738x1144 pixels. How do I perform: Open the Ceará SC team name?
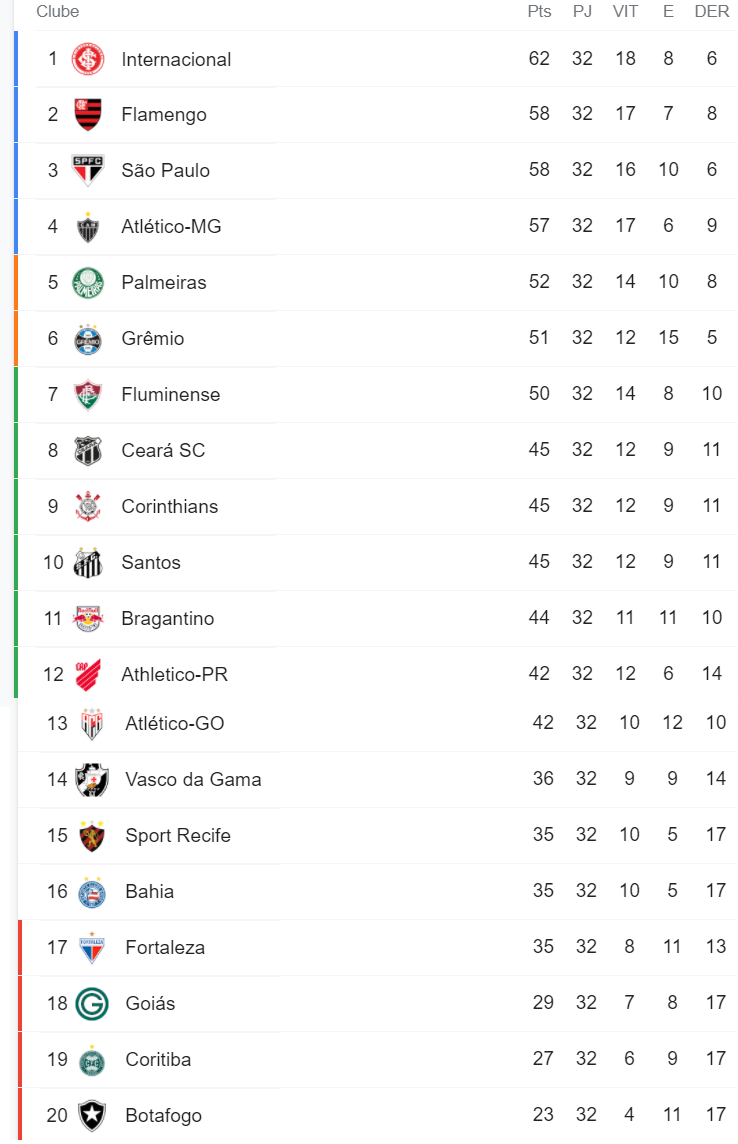coord(163,451)
